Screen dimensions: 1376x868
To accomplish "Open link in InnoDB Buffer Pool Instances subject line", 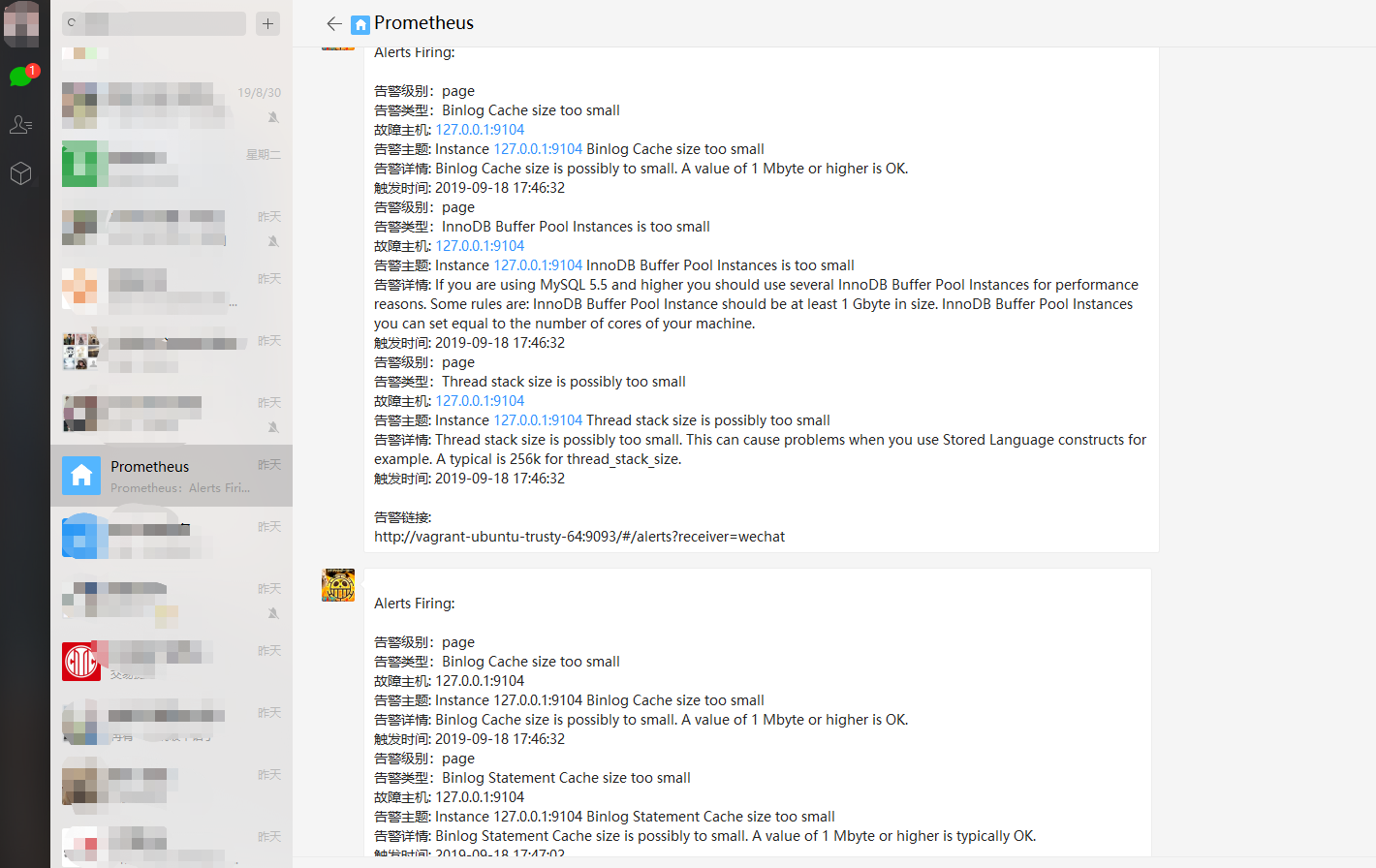I will [x=538, y=265].
